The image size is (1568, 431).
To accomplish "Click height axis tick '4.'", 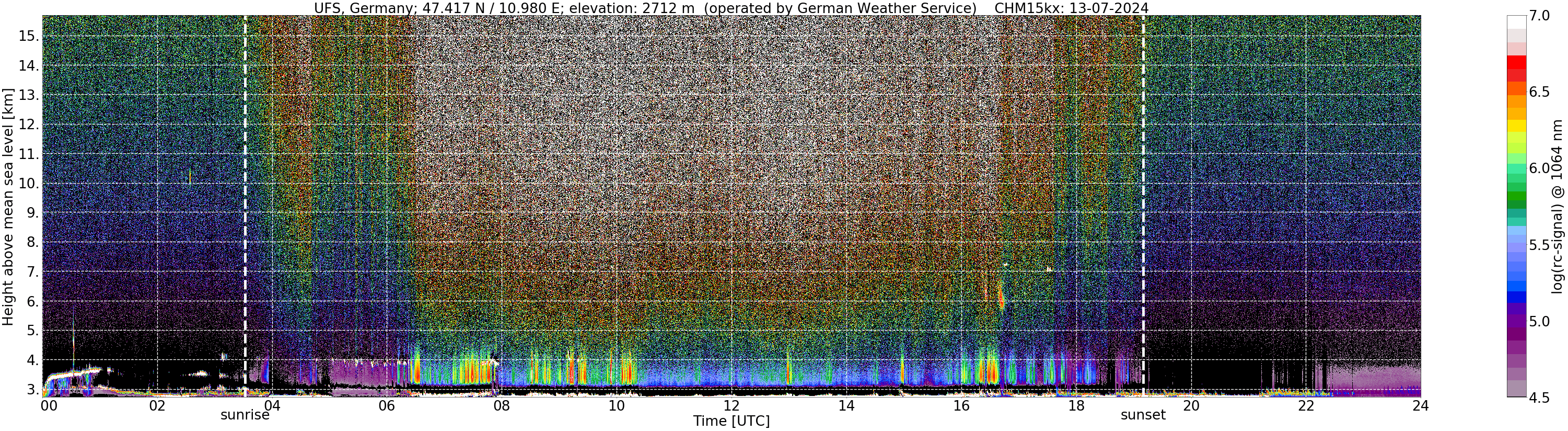I will pyautogui.click(x=32, y=360).
